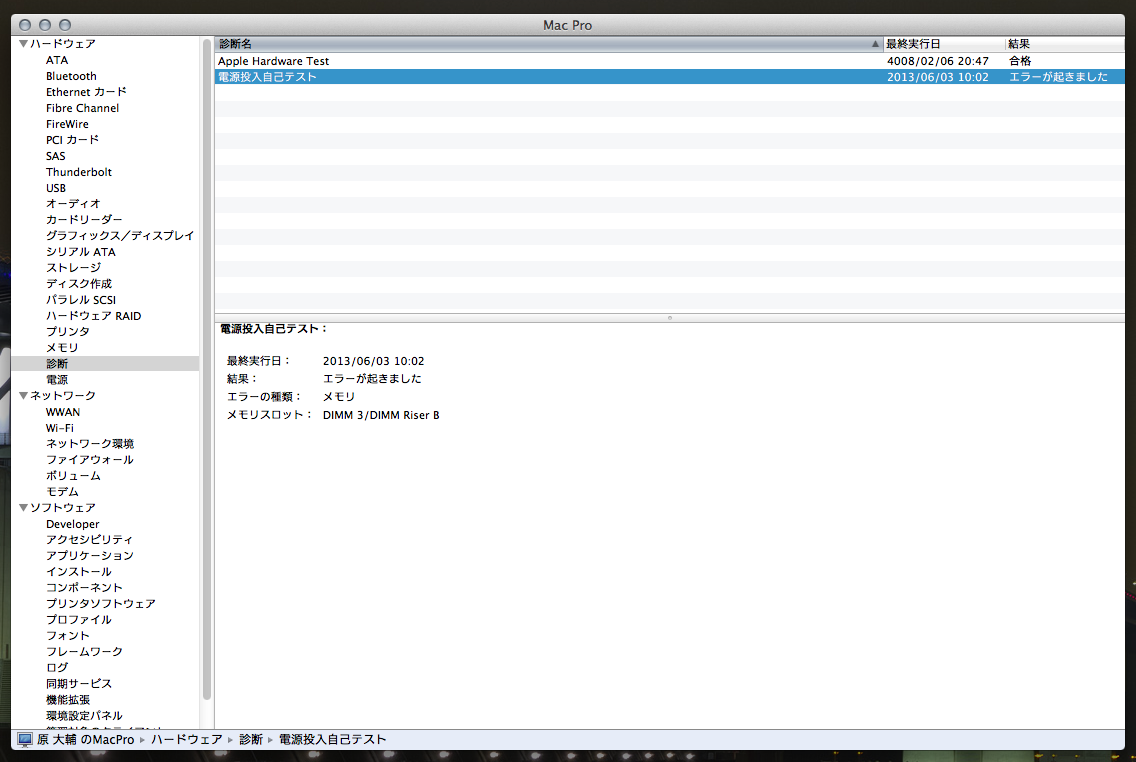Open グラフィックス/ディスプレイ section
Viewport: 1136px width, 762px height.
(x=120, y=235)
